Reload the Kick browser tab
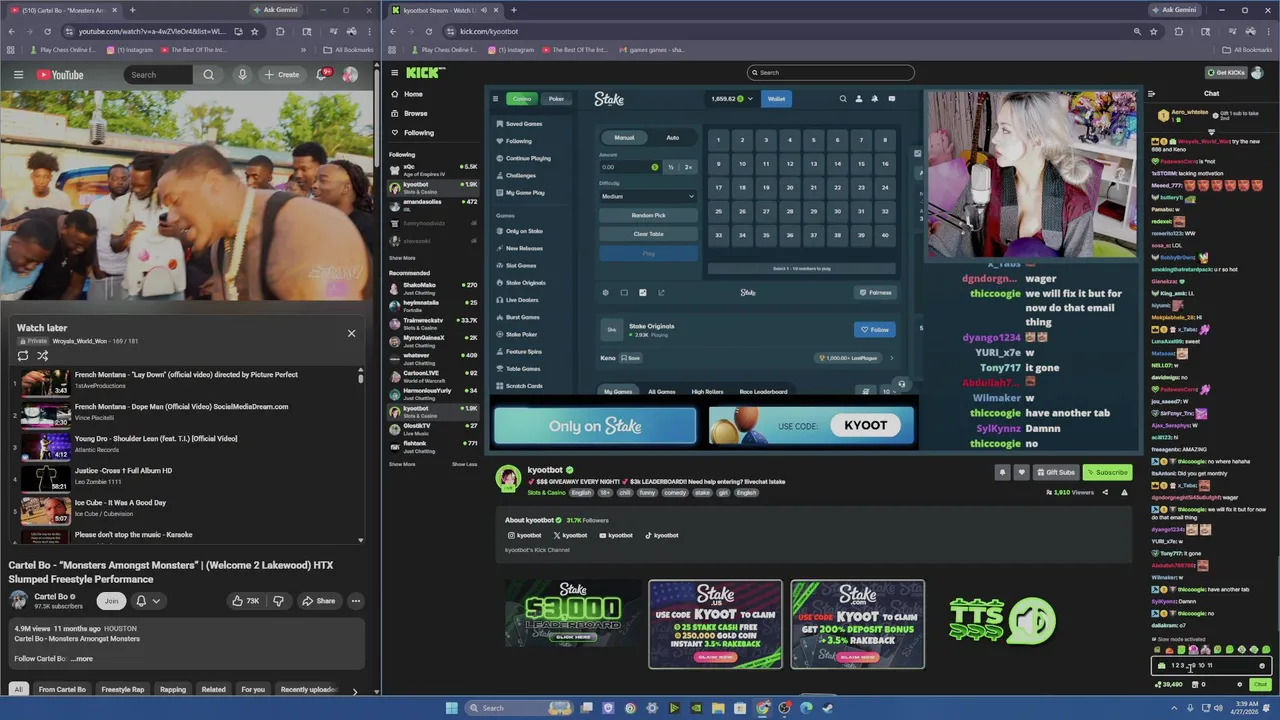1280x720 pixels. pyautogui.click(x=431, y=31)
